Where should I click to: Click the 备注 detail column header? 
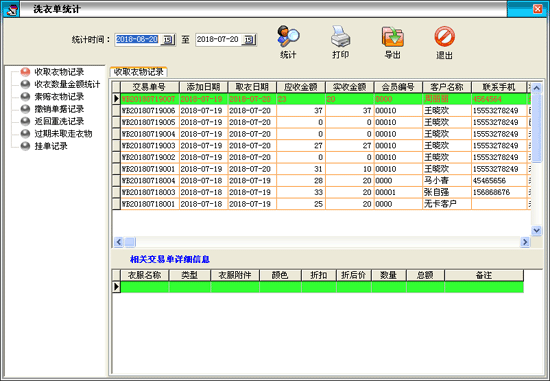click(484, 275)
